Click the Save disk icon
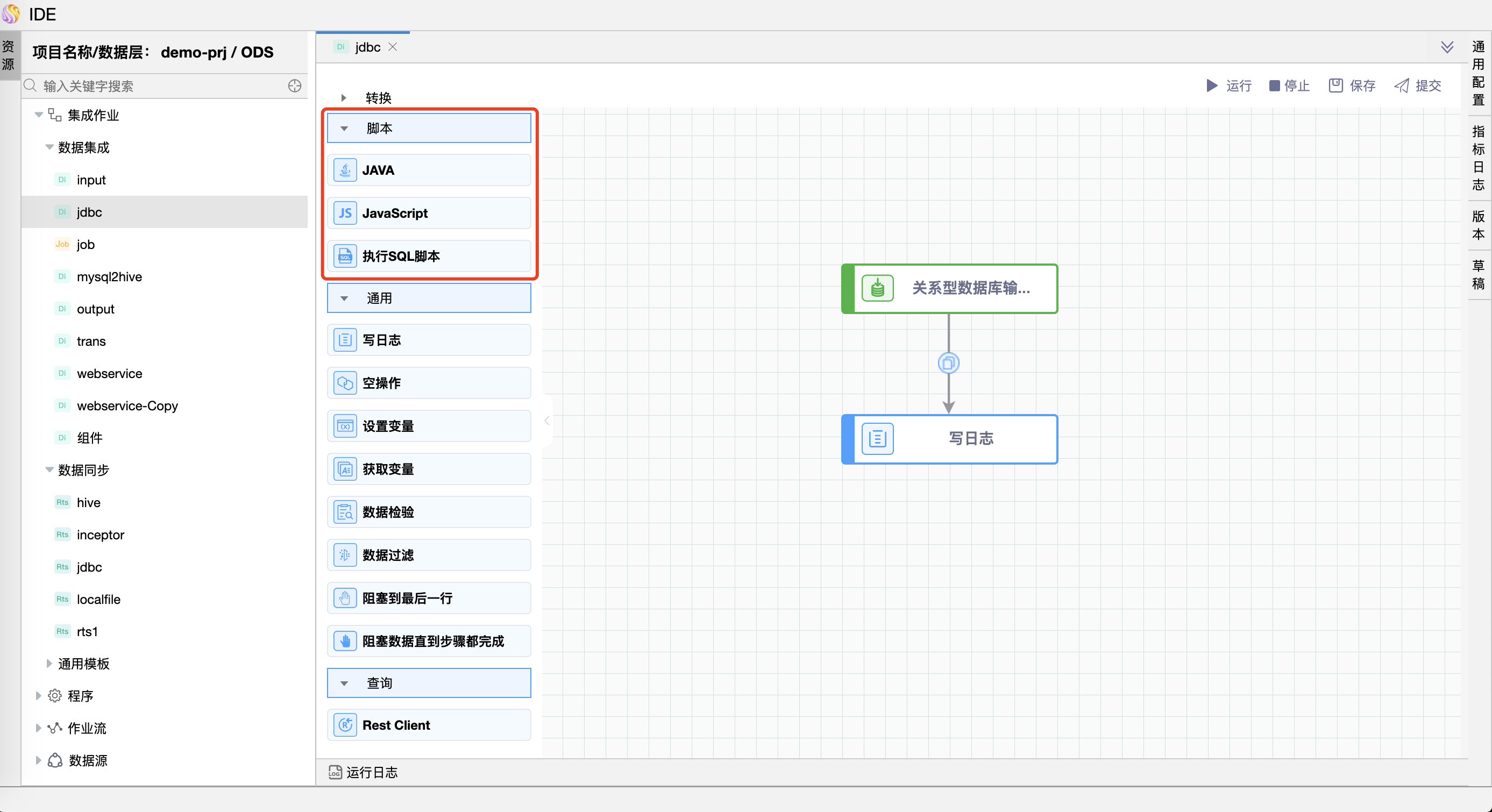This screenshot has width=1492, height=812. (x=1335, y=86)
